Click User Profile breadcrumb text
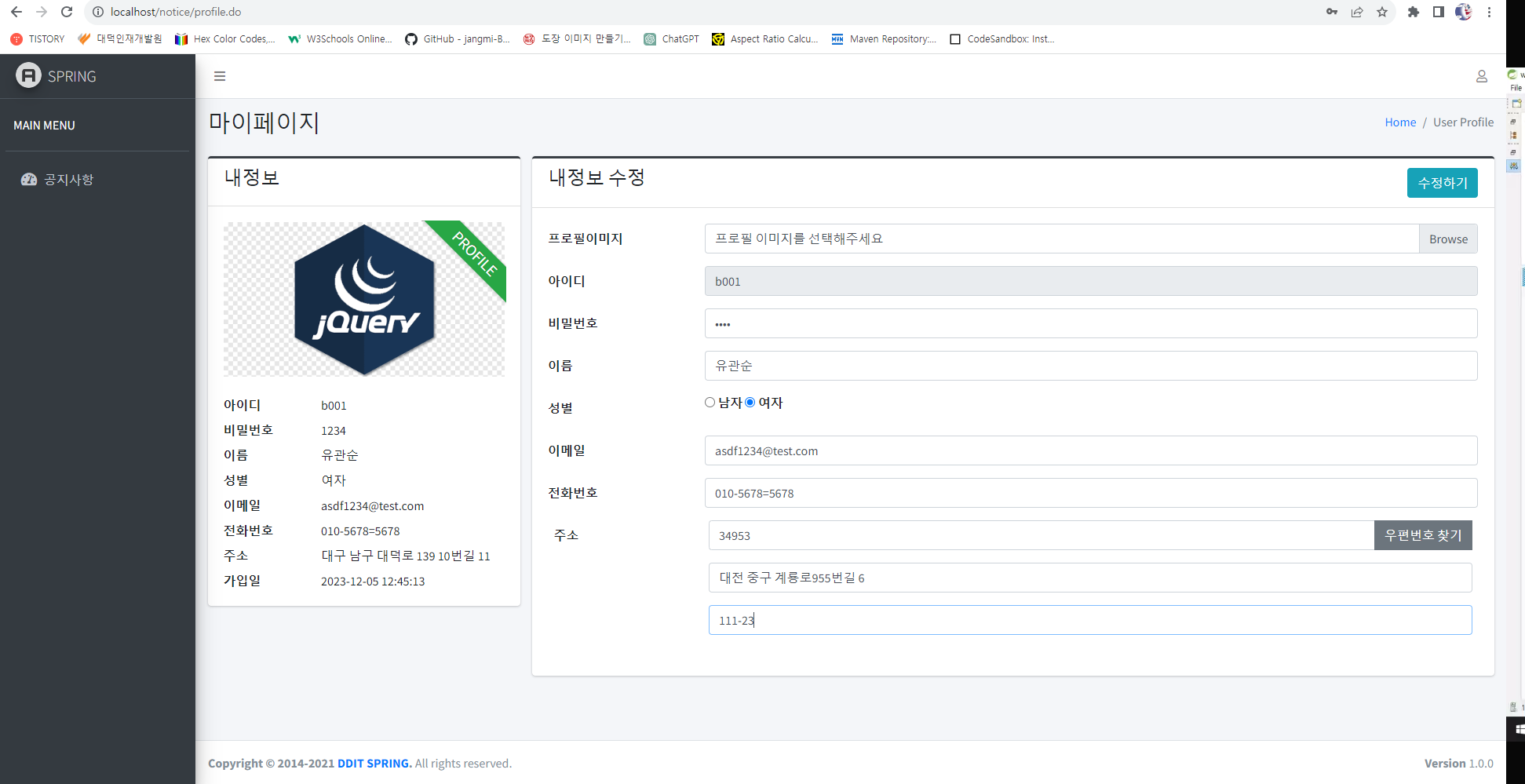The image size is (1525, 784). (x=1463, y=122)
